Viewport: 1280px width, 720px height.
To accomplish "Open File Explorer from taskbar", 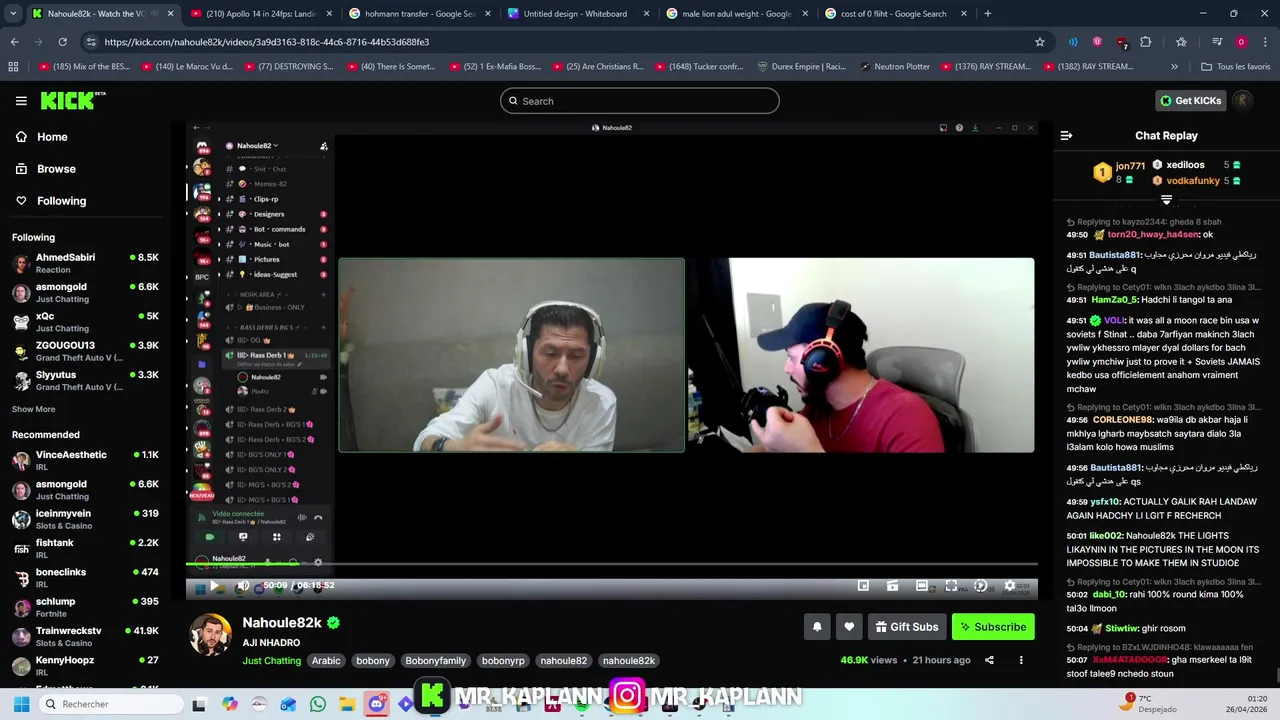I will (x=347, y=704).
